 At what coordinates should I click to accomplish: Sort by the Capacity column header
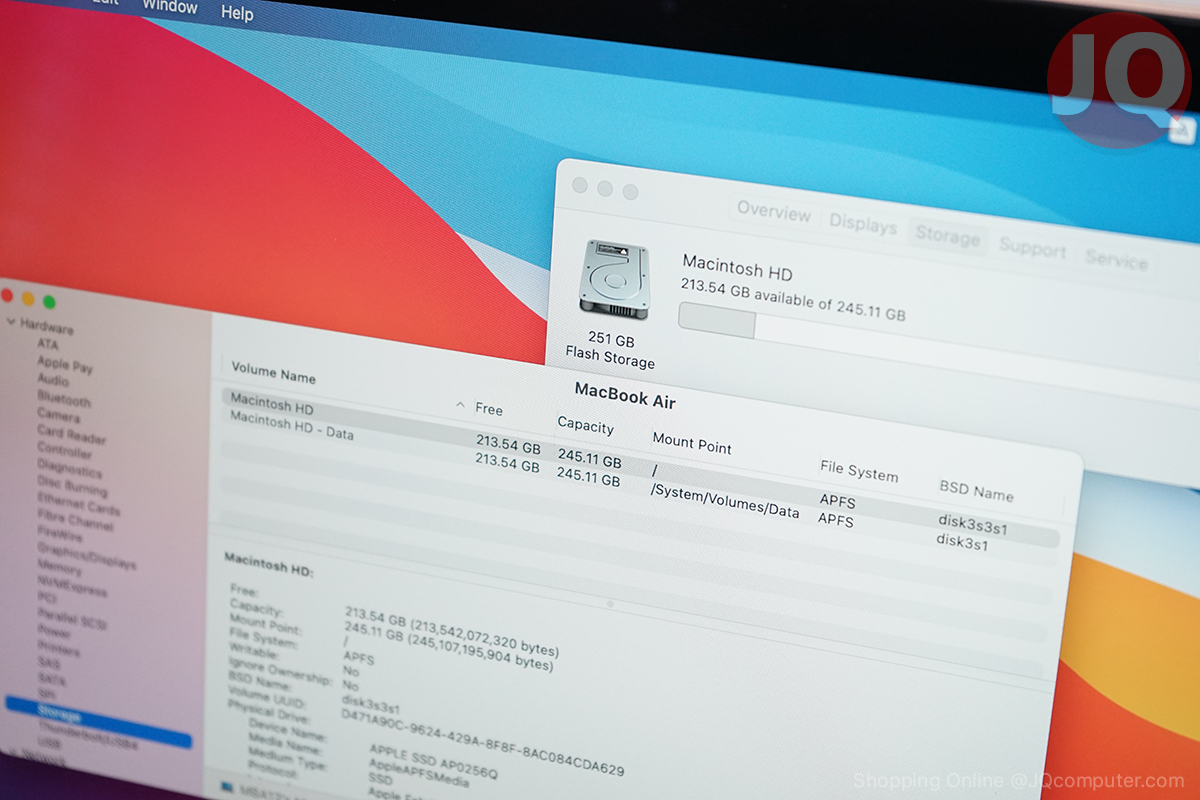click(x=586, y=425)
